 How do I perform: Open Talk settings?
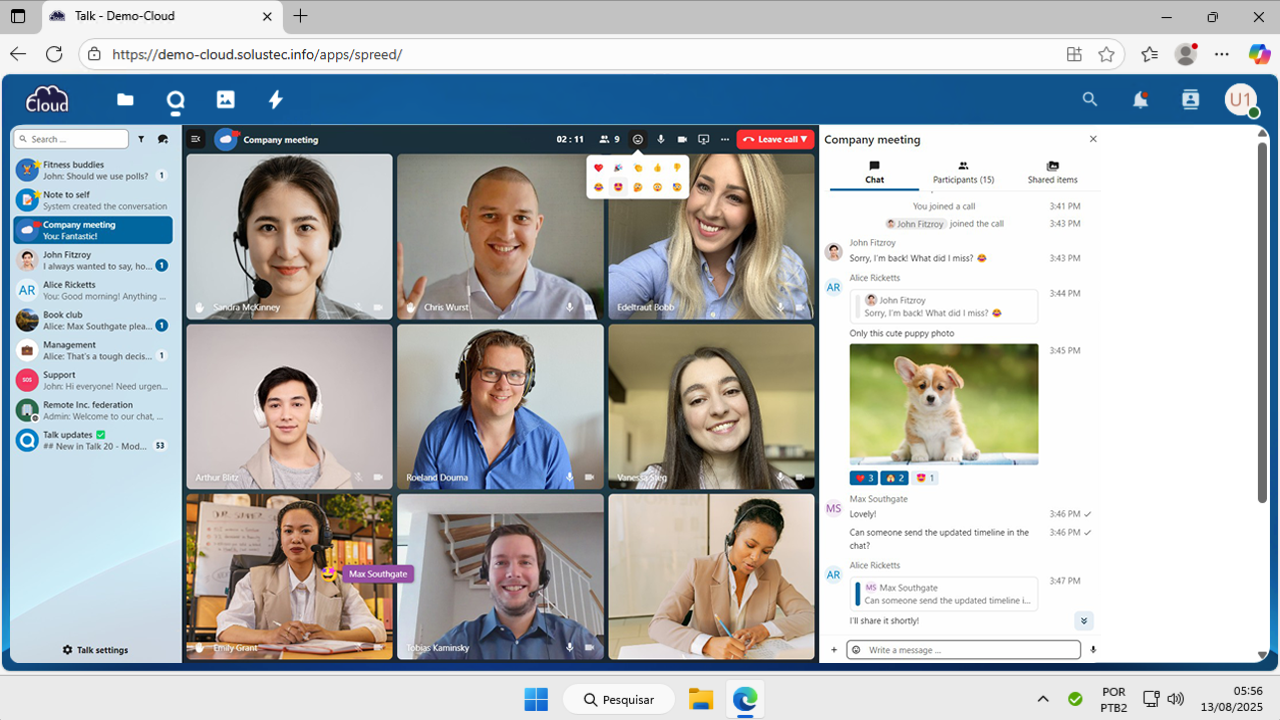[x=96, y=650]
